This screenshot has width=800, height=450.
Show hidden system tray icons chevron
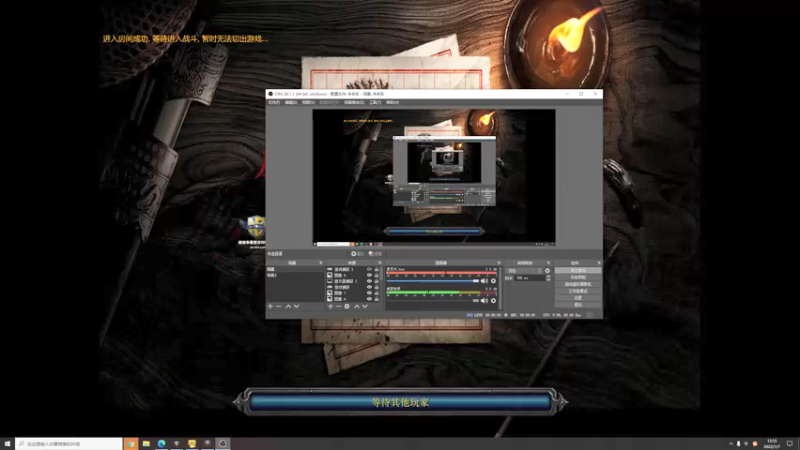pos(731,443)
